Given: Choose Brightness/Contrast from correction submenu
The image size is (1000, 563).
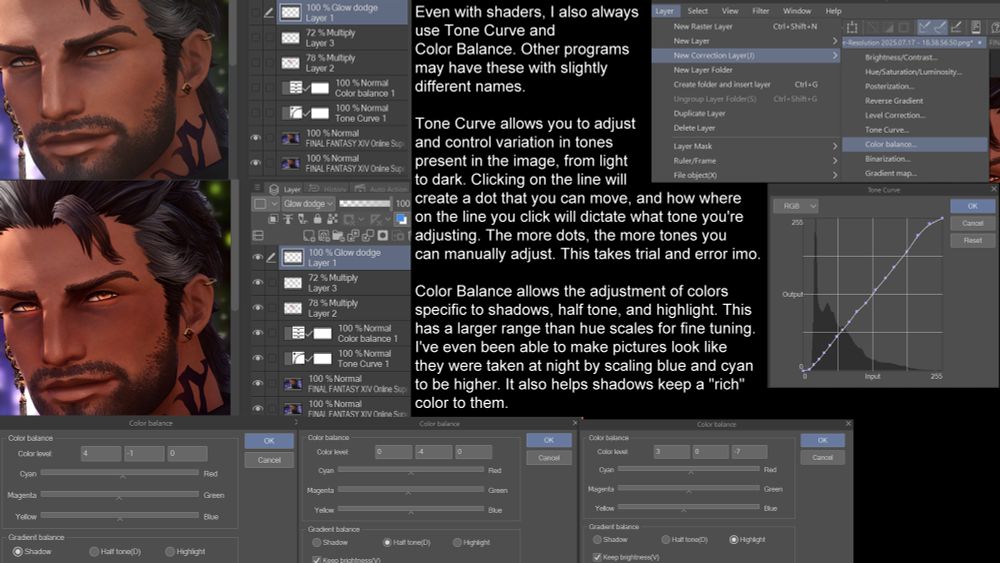Looking at the screenshot, I should (901, 57).
